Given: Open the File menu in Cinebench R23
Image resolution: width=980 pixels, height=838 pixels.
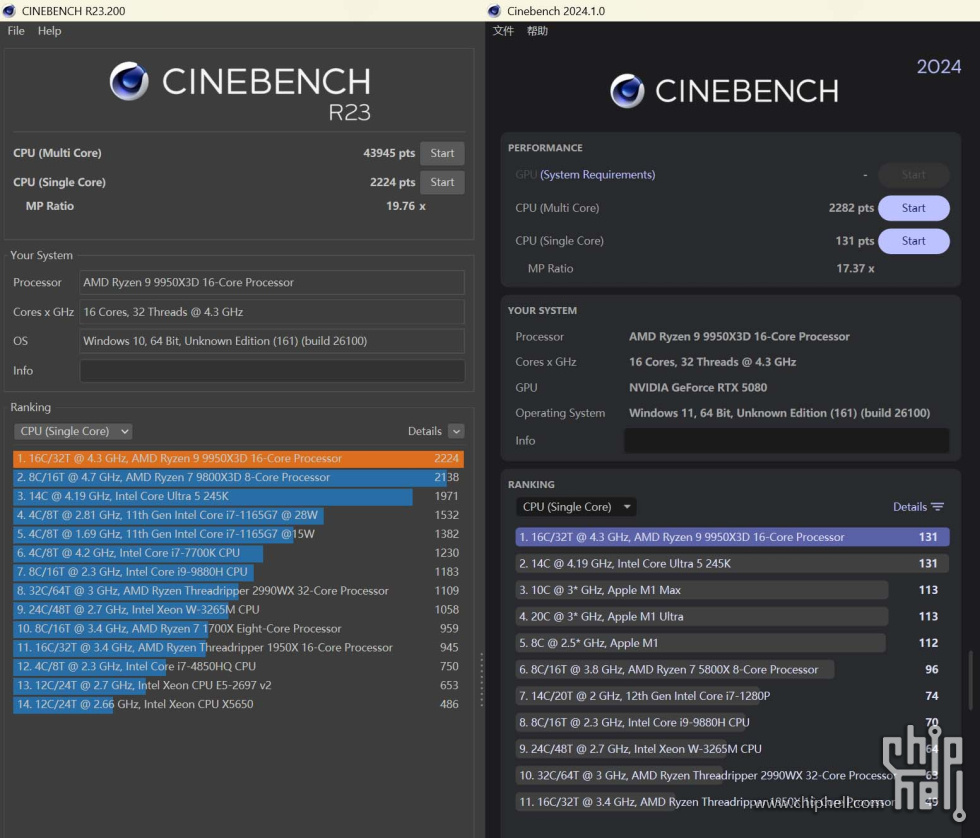Looking at the screenshot, I should tap(16, 31).
